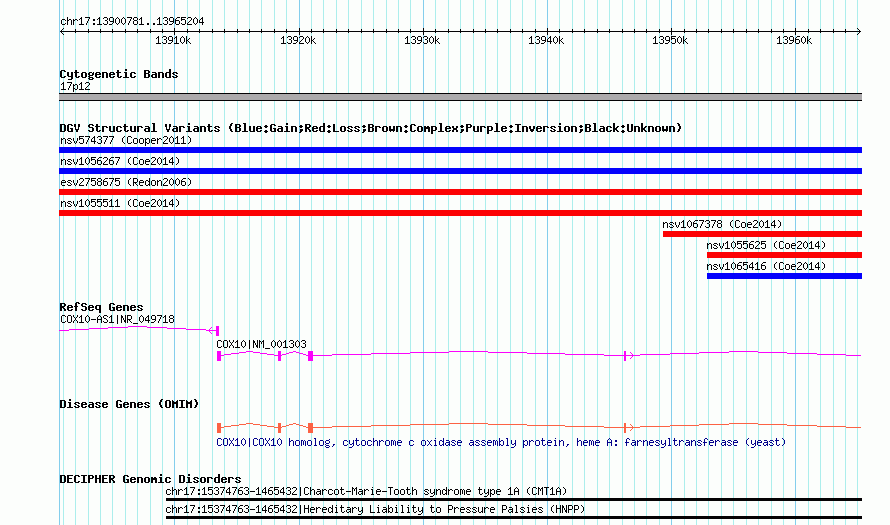
Task: Click the nsv1056267 (Coe2014) blue bar
Action: (460, 171)
